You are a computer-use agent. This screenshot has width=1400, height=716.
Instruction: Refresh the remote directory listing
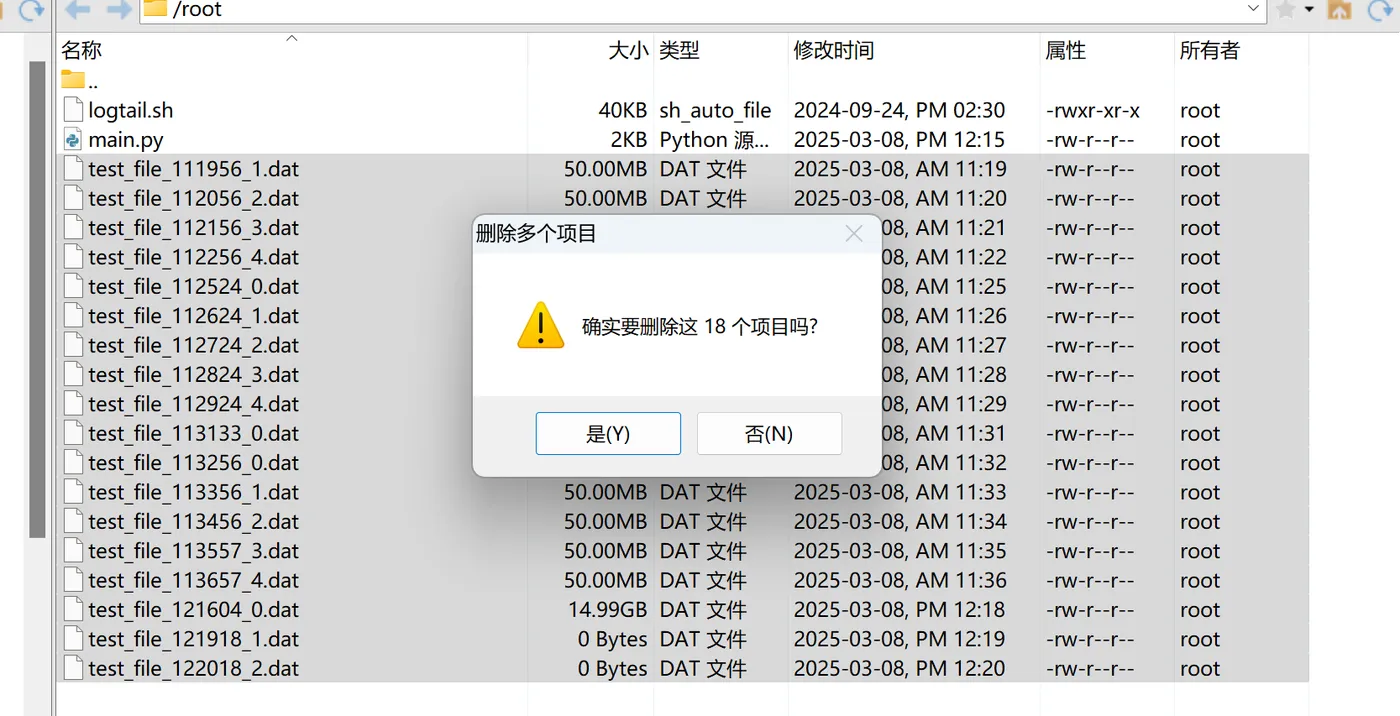[1381, 10]
